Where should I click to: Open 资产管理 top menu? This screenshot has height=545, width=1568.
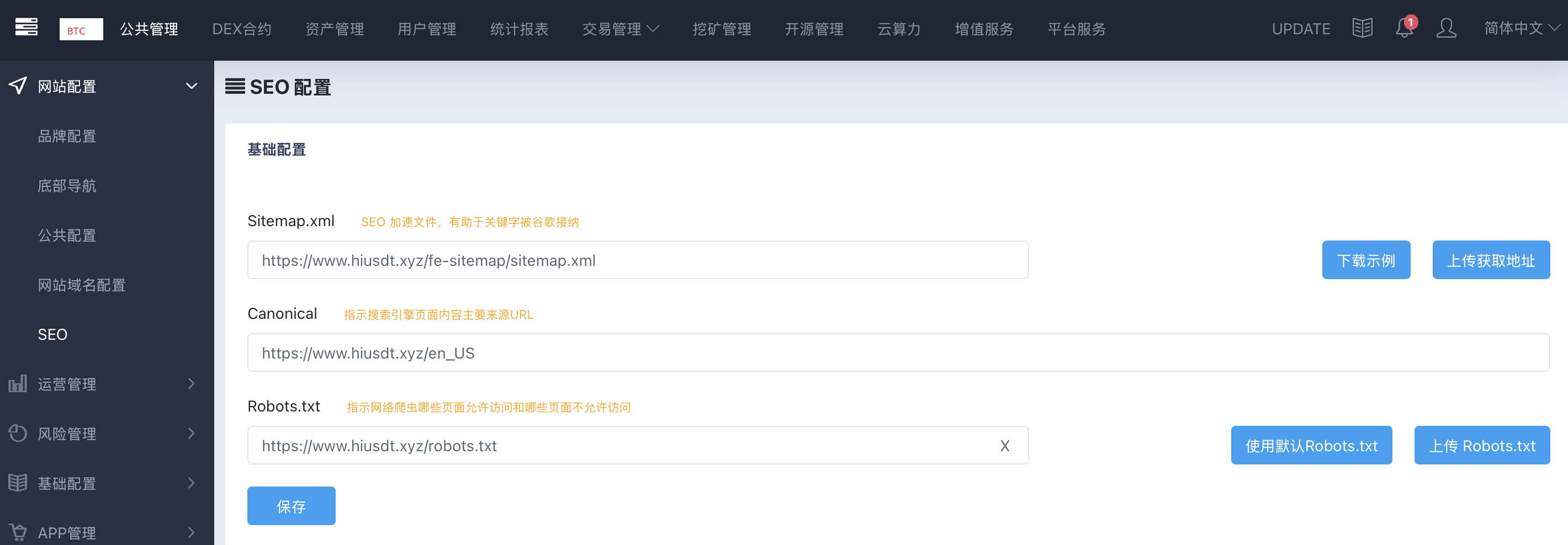[335, 29]
